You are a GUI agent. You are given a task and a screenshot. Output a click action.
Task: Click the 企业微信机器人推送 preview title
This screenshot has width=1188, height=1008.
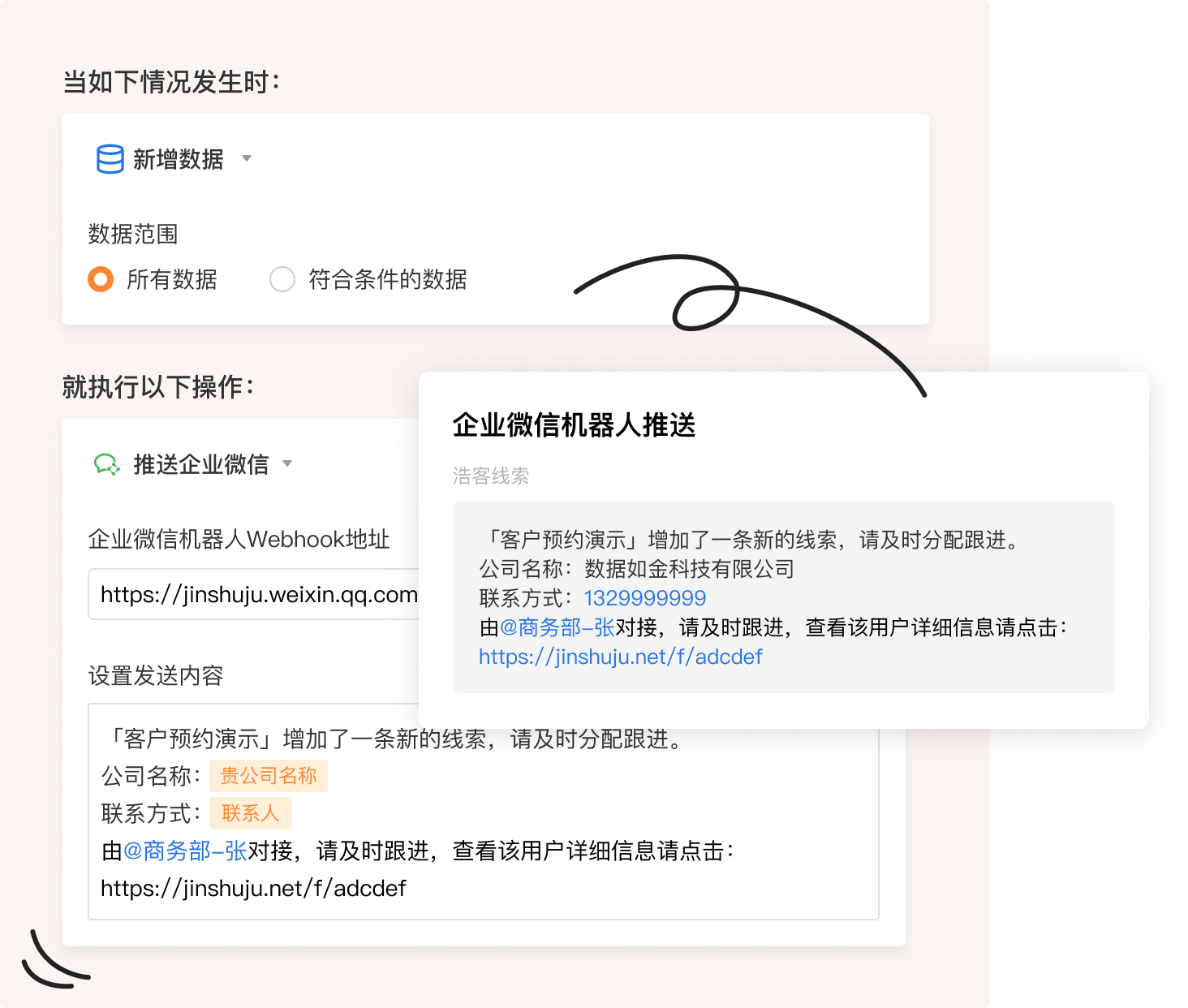(575, 424)
